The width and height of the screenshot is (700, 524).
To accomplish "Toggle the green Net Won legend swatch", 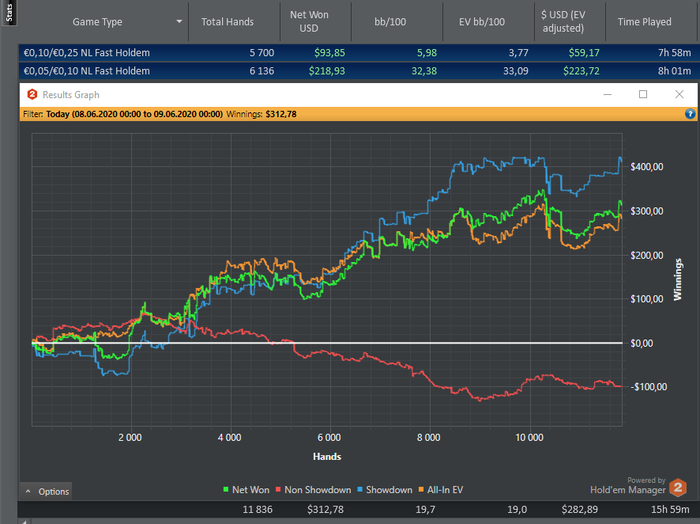I will point(226,490).
